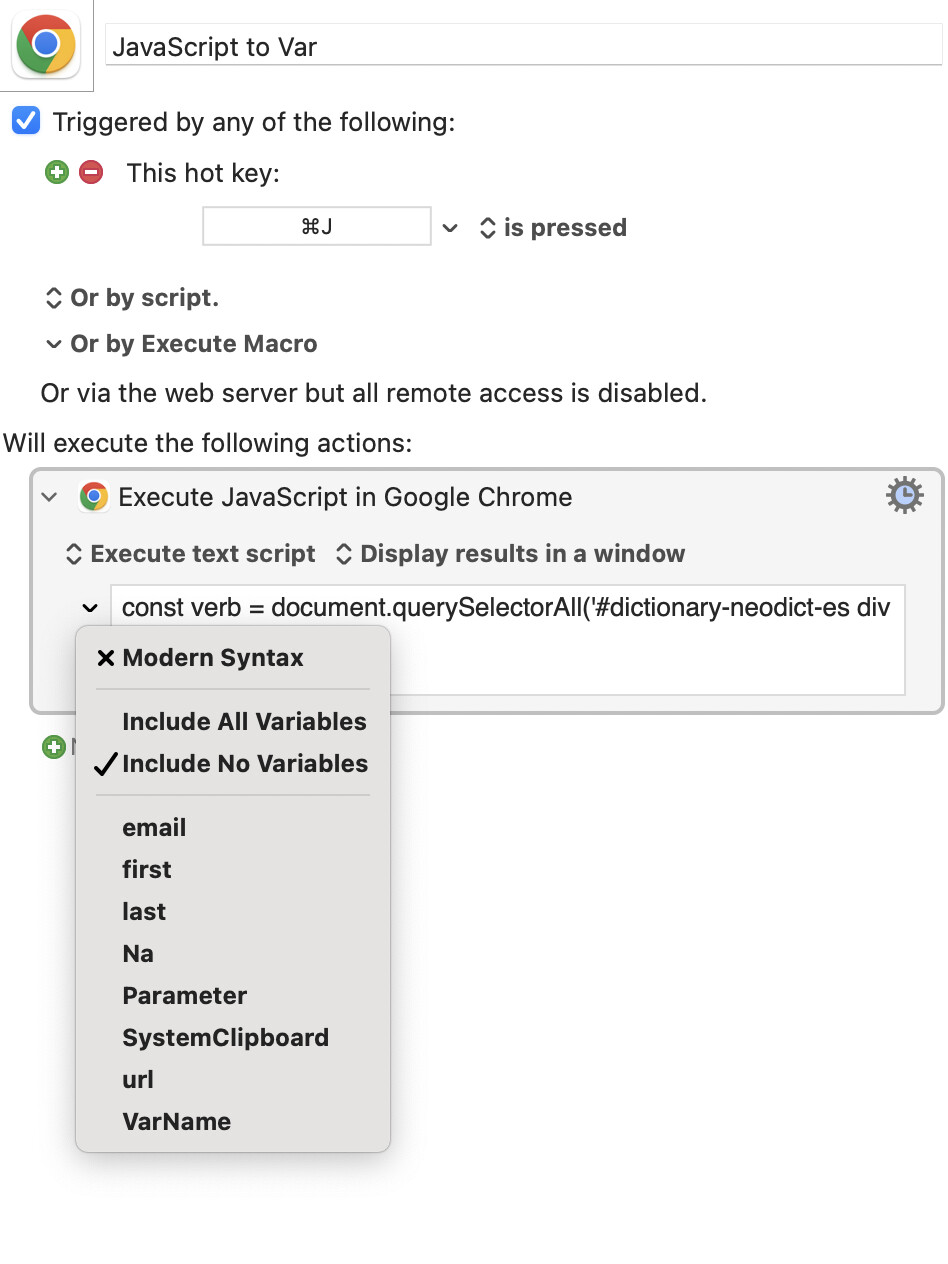Change the 'is pressed' popup option
The image size is (948, 1264).
click(554, 228)
